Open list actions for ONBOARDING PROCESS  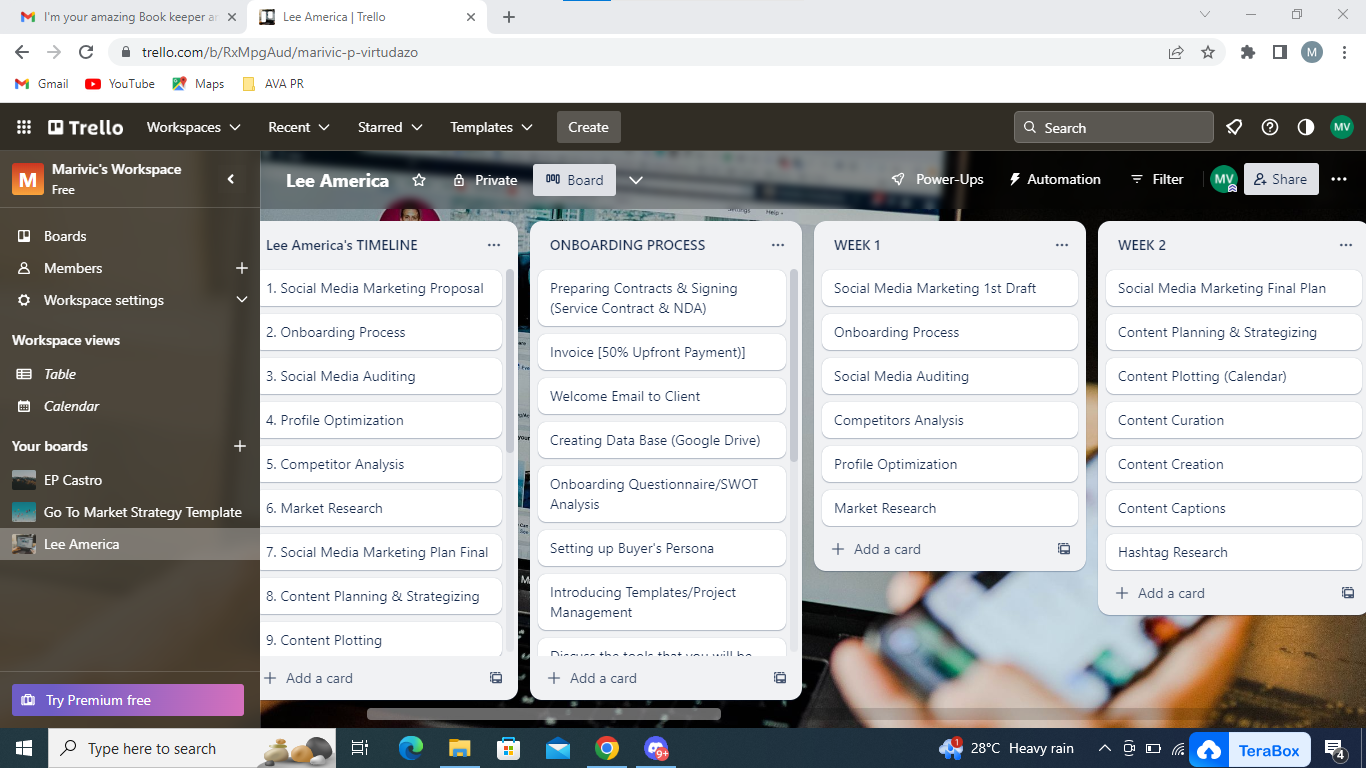pyautogui.click(x=778, y=245)
